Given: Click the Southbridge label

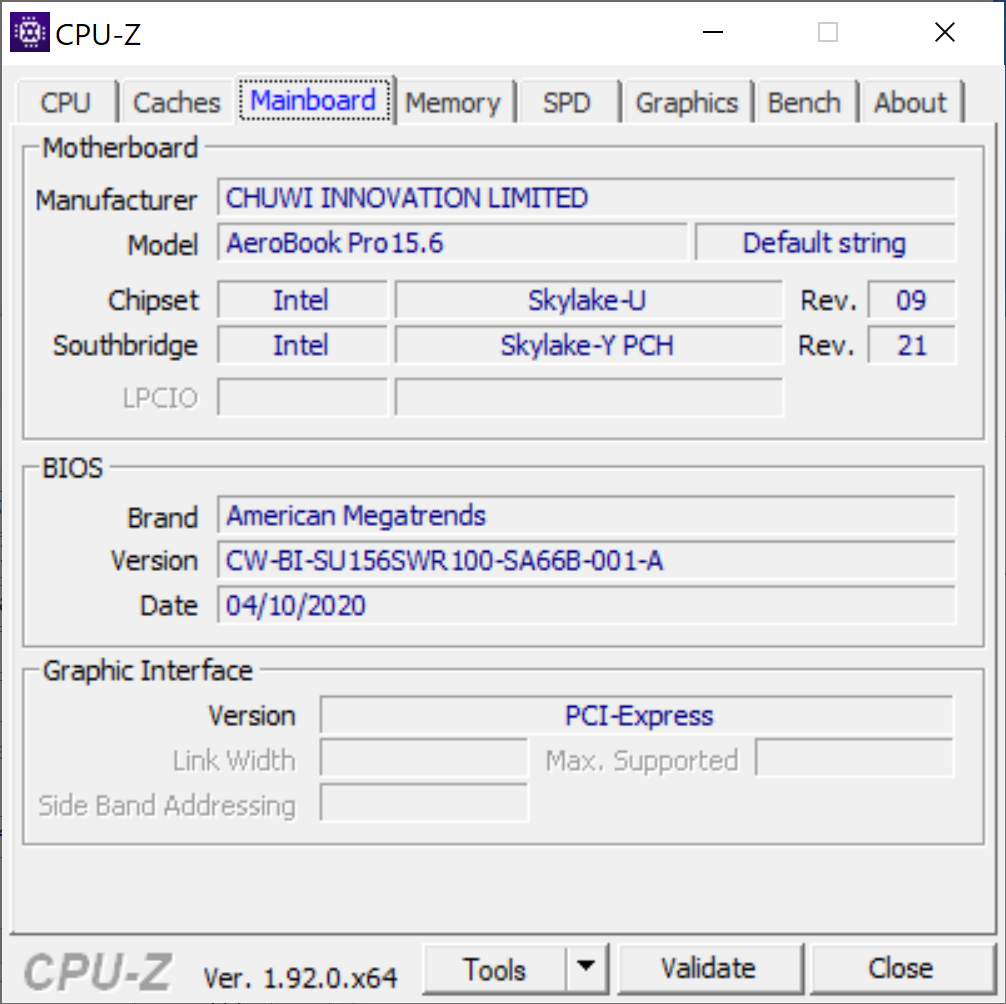Looking at the screenshot, I should coord(125,346).
